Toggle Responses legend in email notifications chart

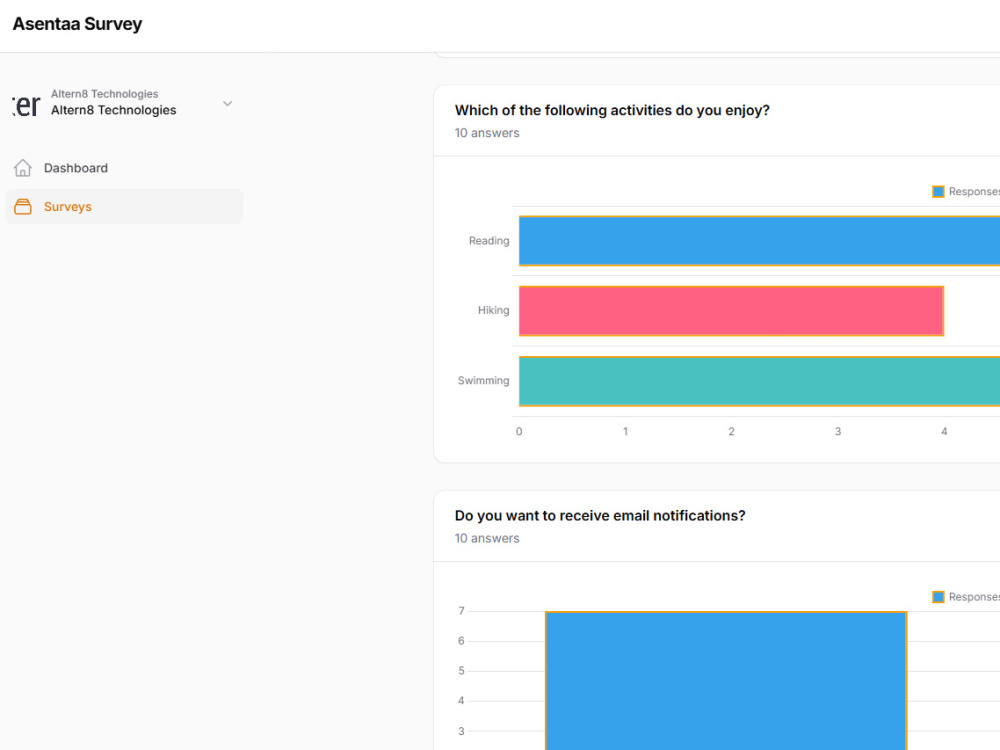coord(966,597)
